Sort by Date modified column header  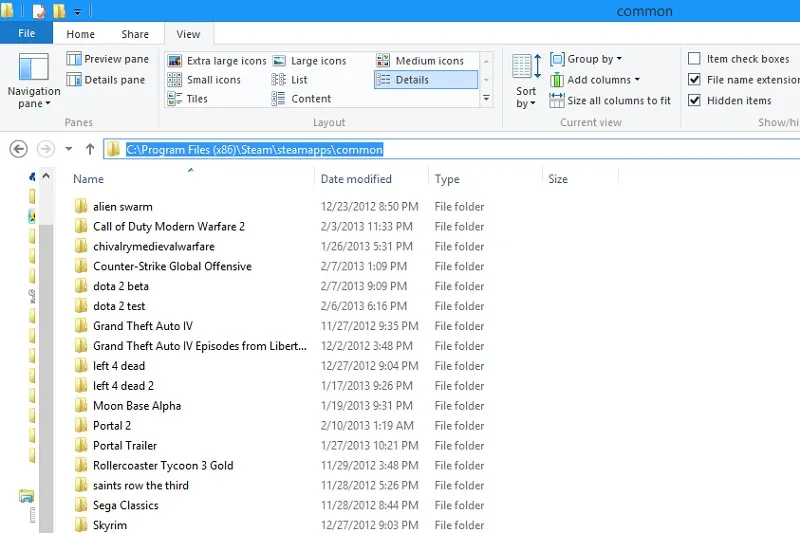pyautogui.click(x=371, y=179)
